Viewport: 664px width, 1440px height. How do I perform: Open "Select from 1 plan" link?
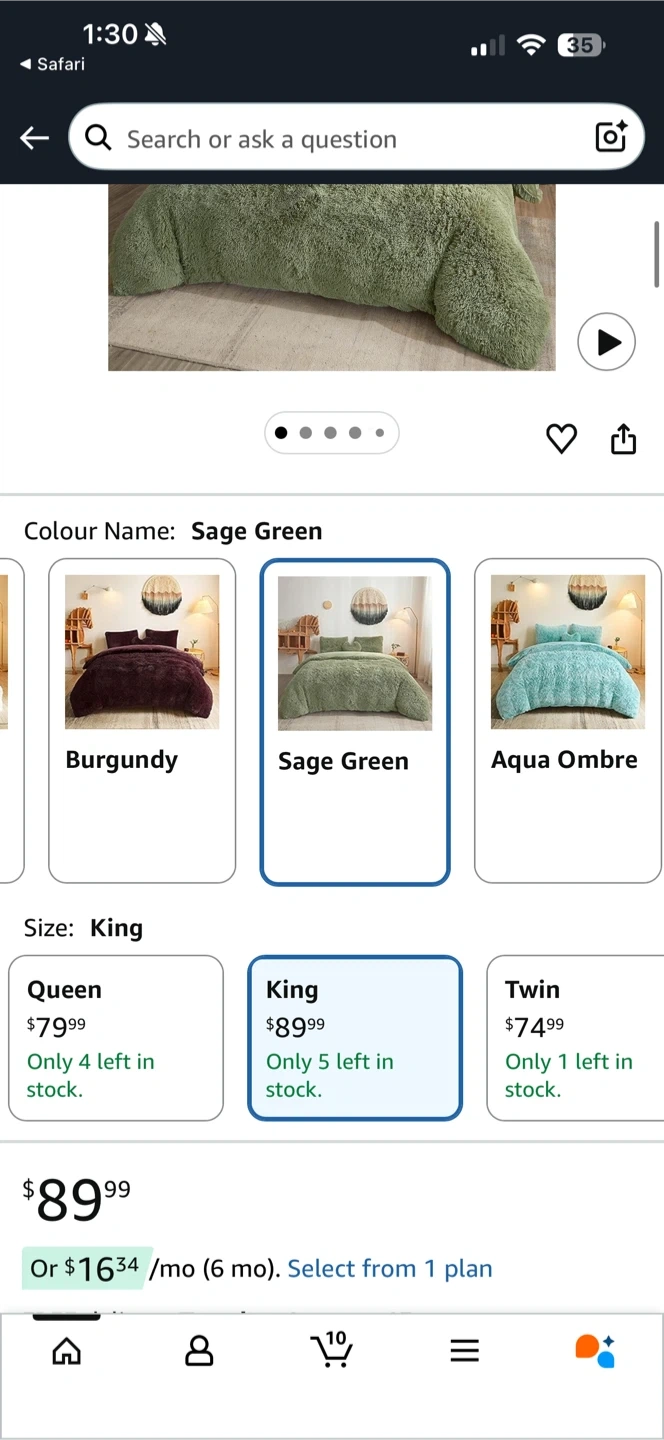(390, 1269)
